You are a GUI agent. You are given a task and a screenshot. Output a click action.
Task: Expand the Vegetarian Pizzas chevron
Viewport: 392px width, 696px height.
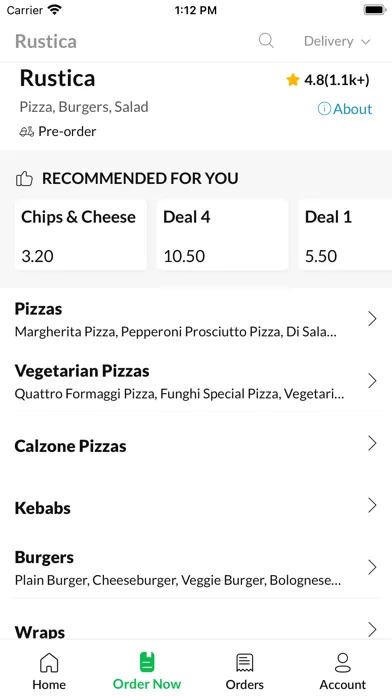click(x=372, y=381)
